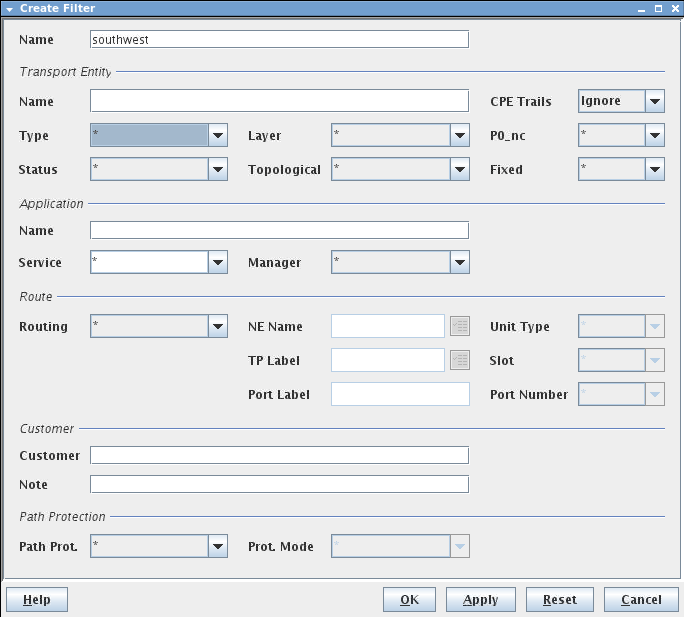
Task: Cancel the Create Filter dialog
Action: click(x=641, y=599)
